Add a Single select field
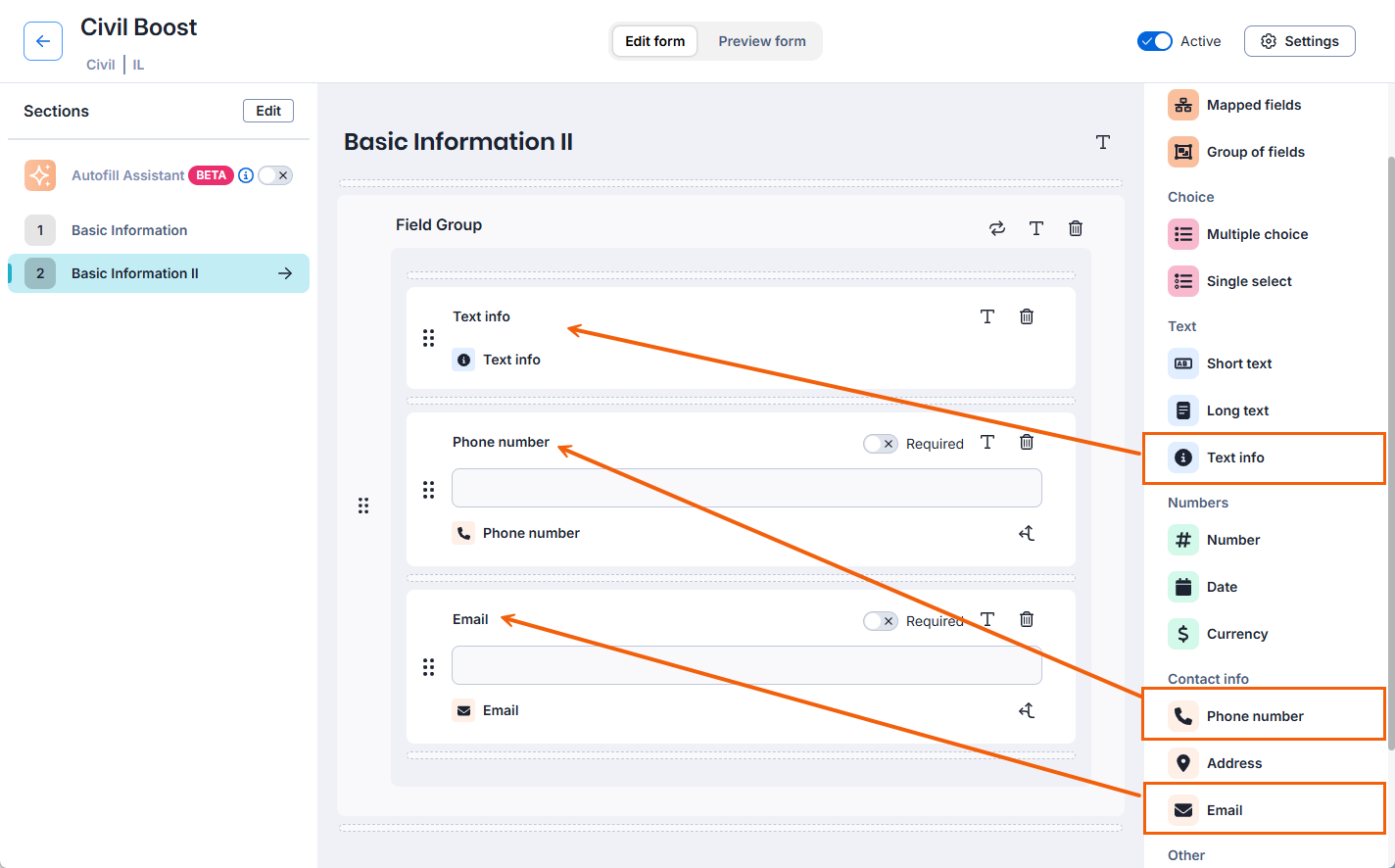This screenshot has width=1395, height=868. [1230, 281]
